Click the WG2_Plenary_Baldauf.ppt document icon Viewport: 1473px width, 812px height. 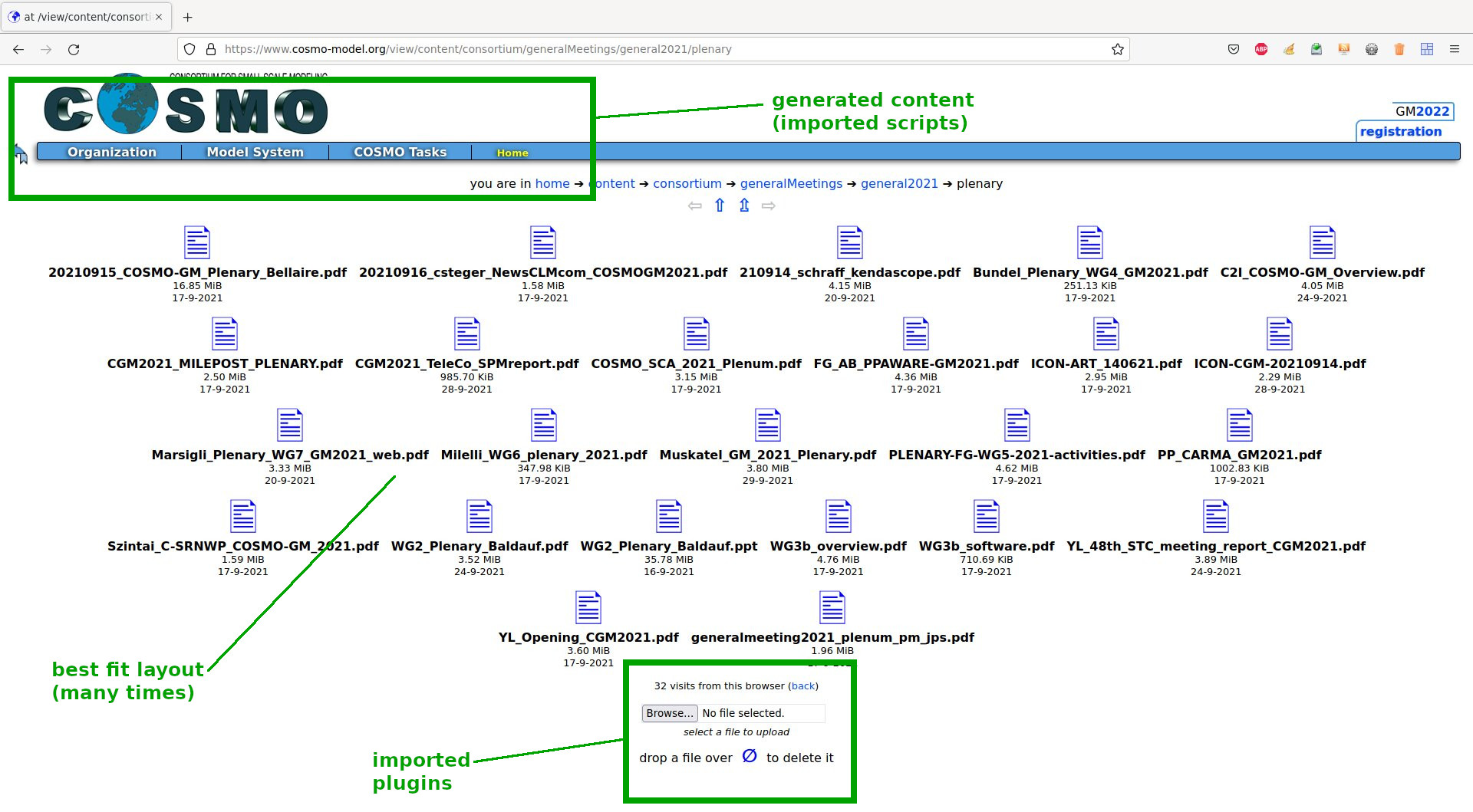668,517
